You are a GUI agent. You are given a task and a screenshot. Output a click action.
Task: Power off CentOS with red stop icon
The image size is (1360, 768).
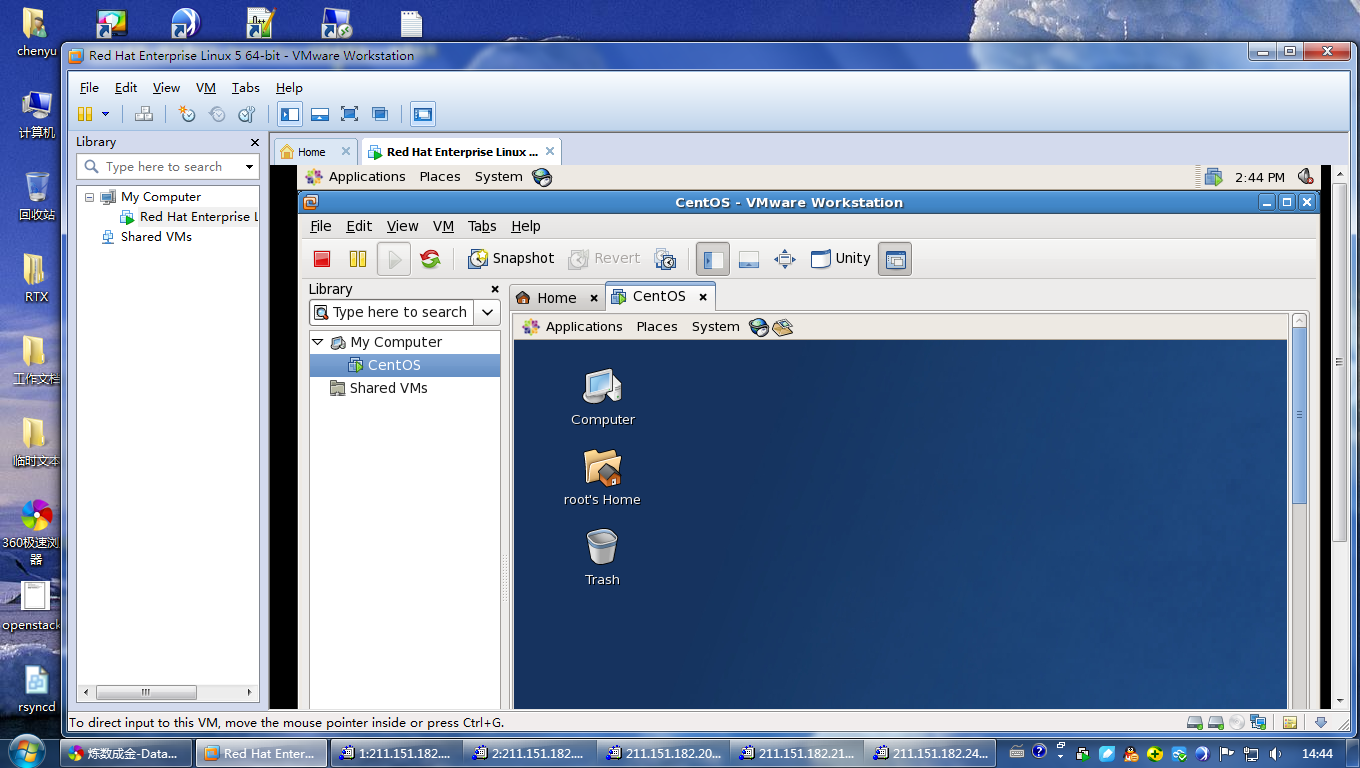pos(322,259)
